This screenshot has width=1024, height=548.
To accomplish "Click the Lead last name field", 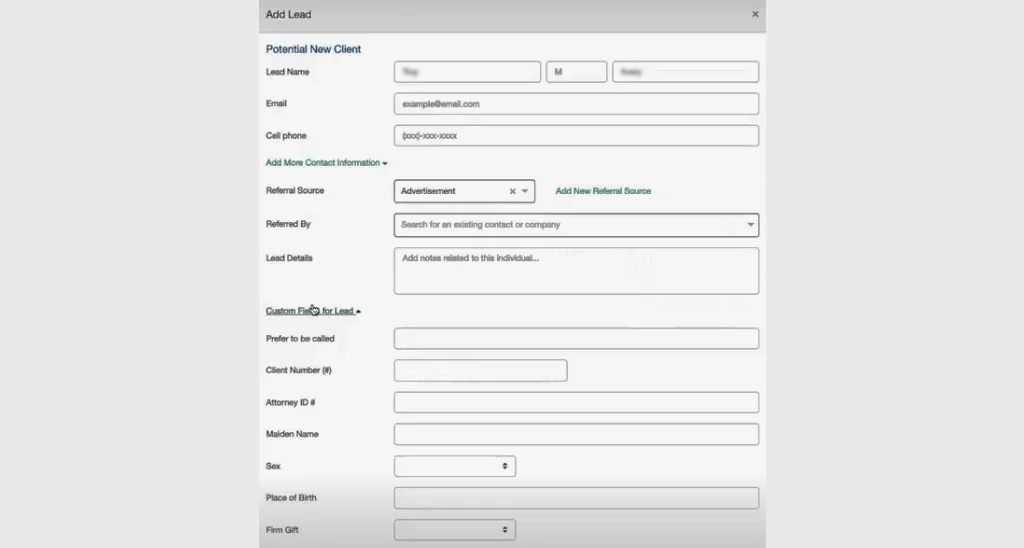I will (685, 72).
